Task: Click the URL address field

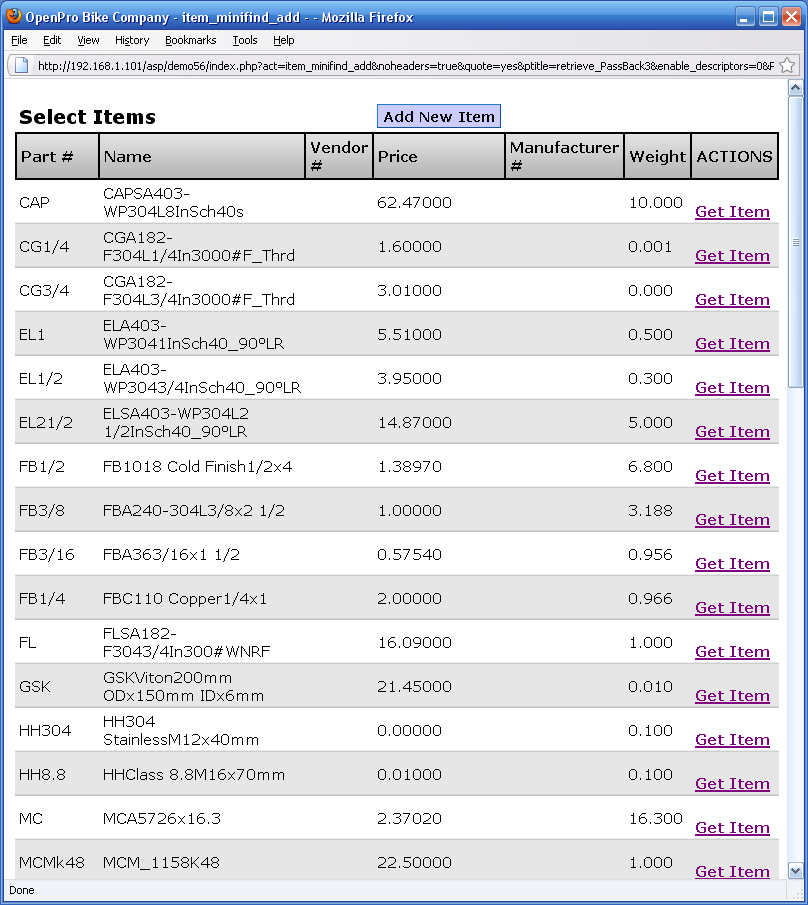Action: click(x=400, y=65)
